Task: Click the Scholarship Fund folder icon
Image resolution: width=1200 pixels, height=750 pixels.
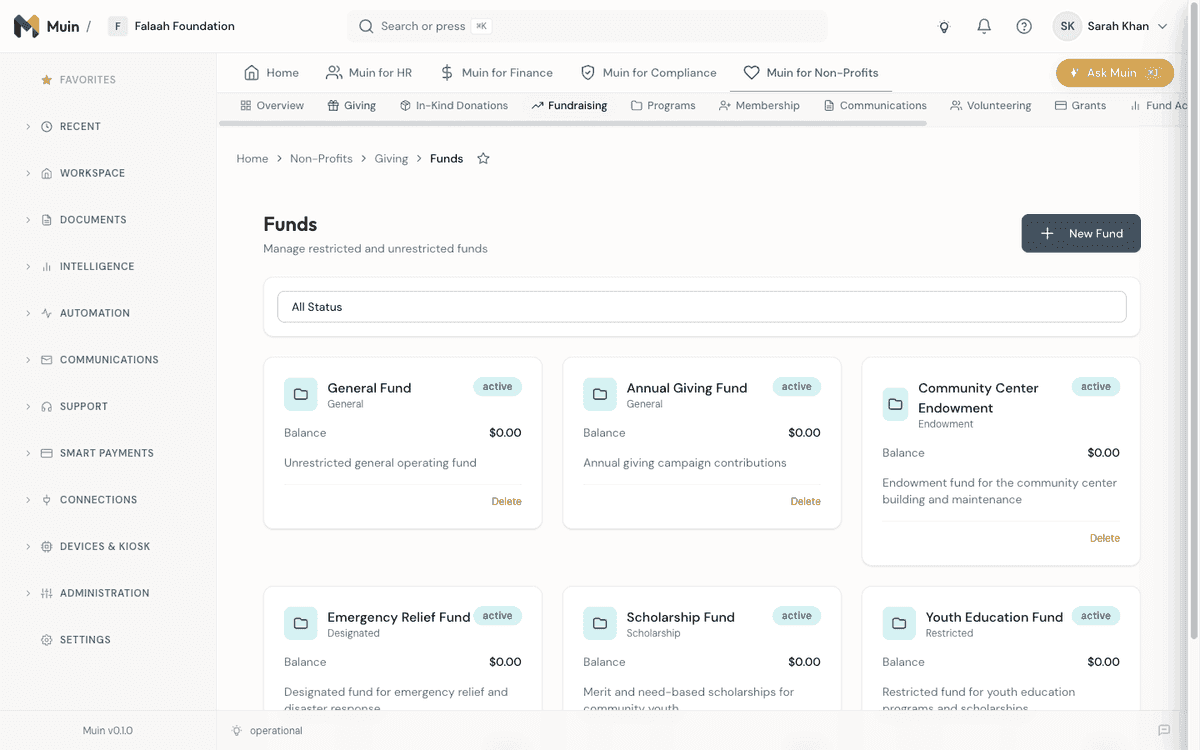Action: coord(600,623)
